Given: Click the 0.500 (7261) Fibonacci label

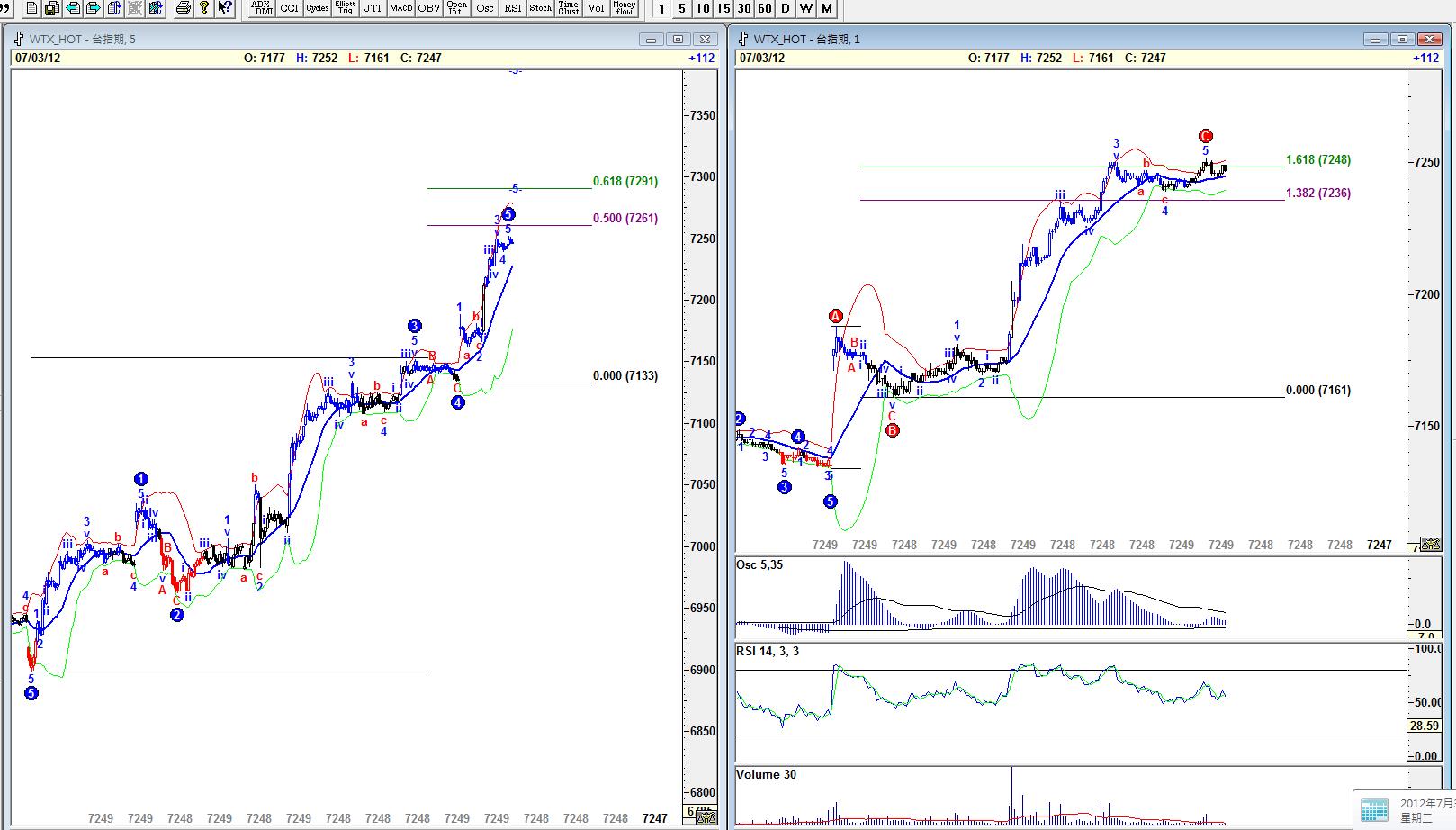Looking at the screenshot, I should pyautogui.click(x=625, y=219).
